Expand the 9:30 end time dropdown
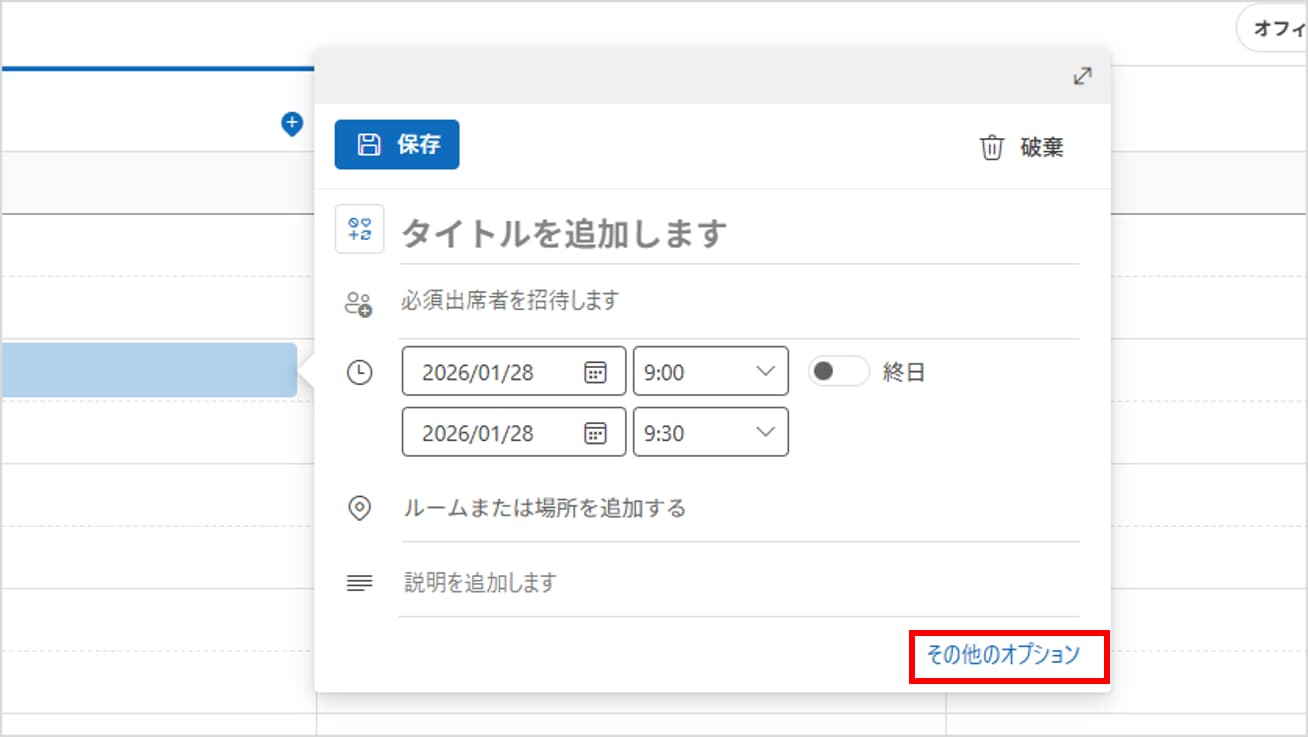1308x737 pixels. [x=765, y=433]
